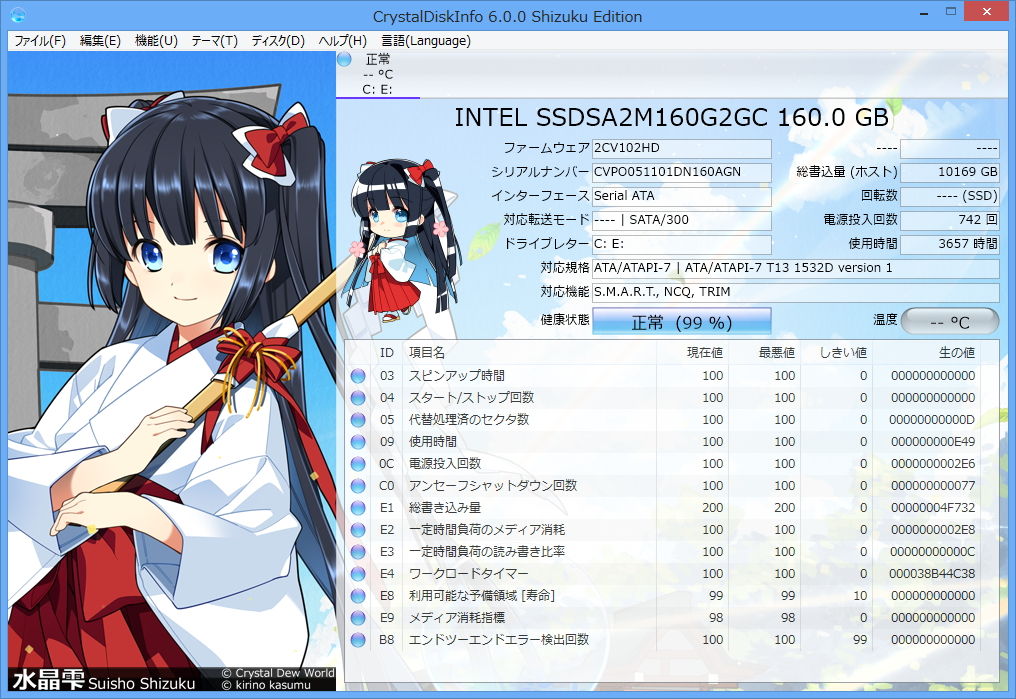Select the 一定時間負荷の読み書き比率 attribute name
This screenshot has width=1016, height=699.
[x=487, y=552]
